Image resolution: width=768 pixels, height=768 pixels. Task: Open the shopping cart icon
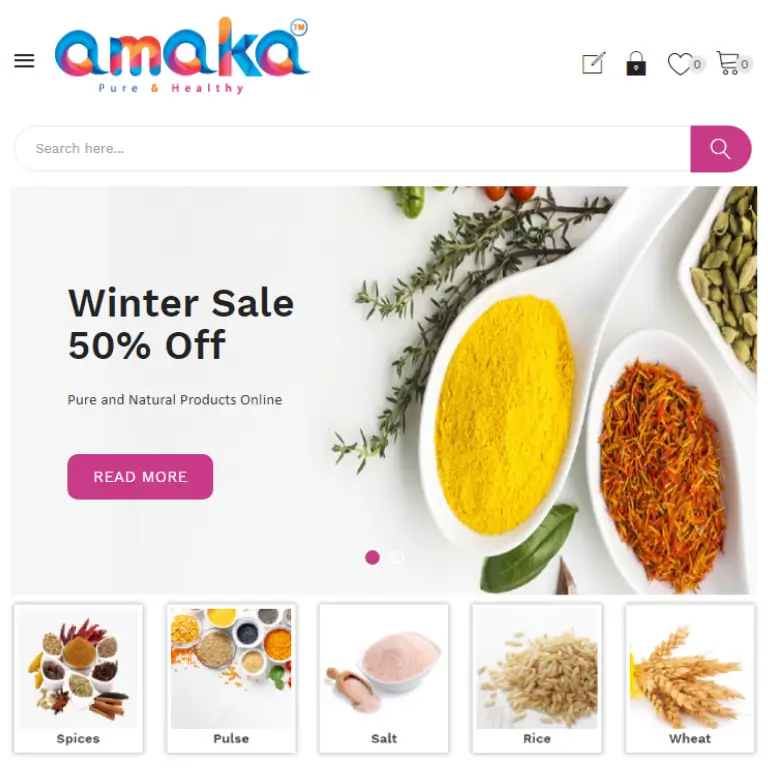(x=727, y=63)
